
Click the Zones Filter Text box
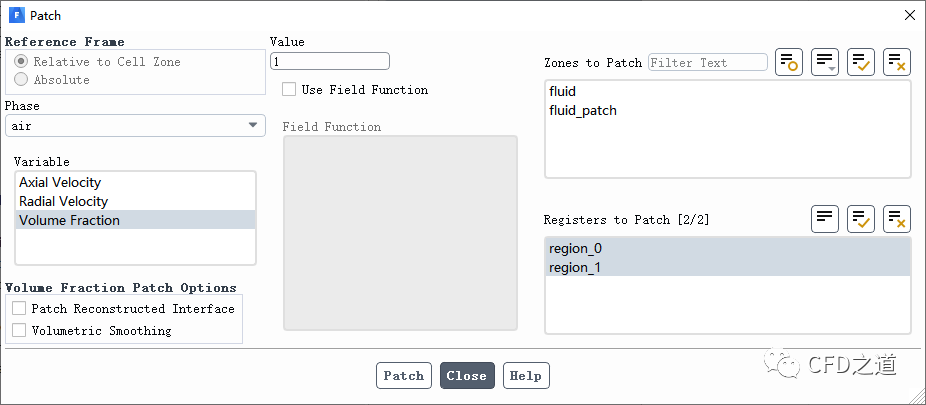(707, 62)
